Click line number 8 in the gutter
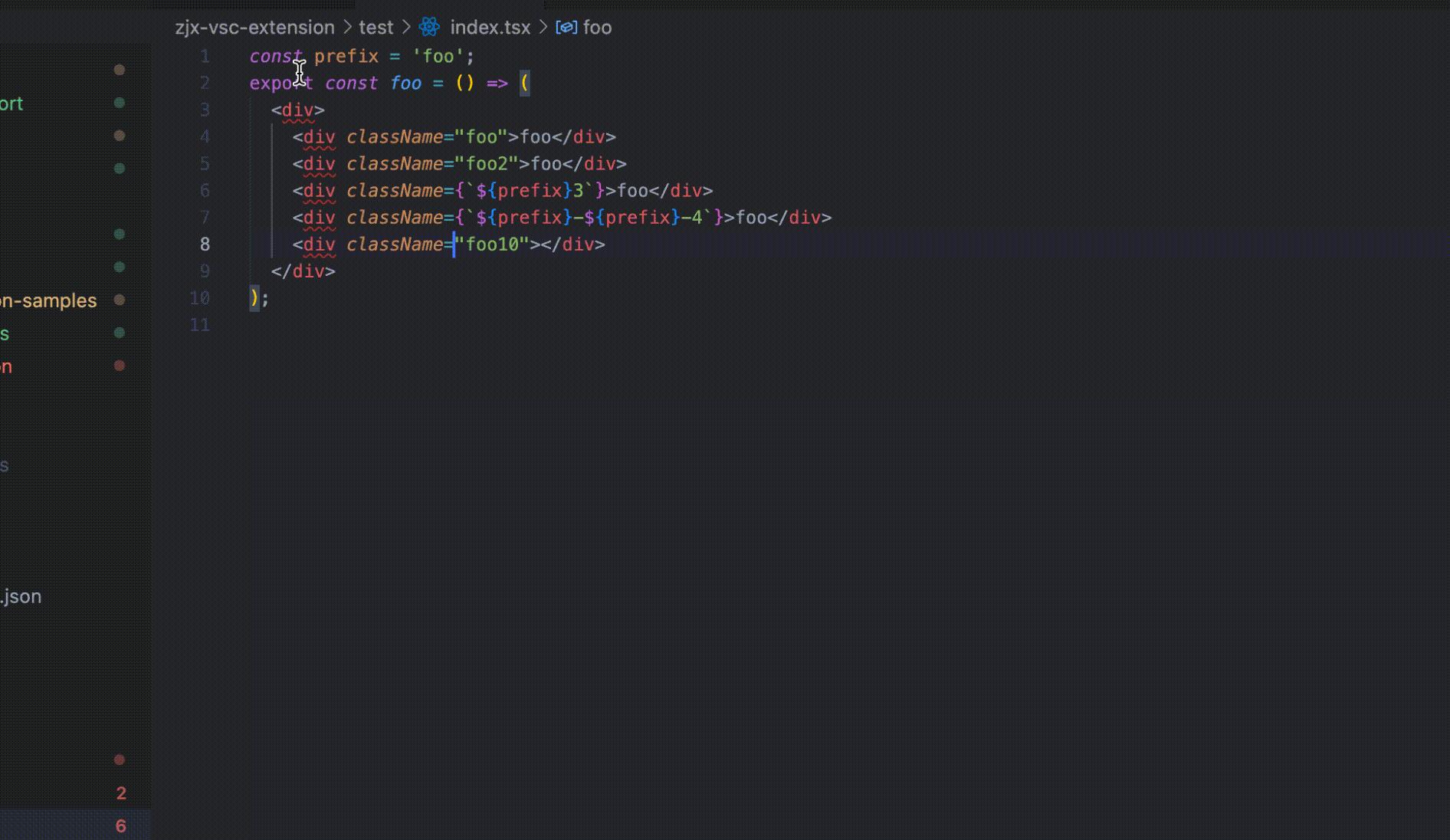 205,244
